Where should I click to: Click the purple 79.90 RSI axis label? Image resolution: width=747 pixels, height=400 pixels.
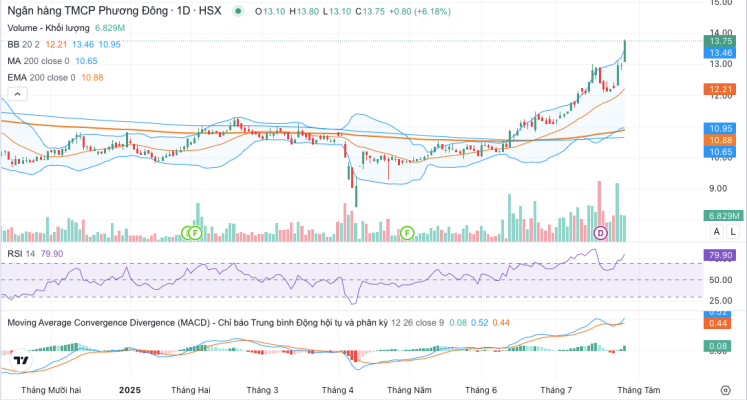(x=720, y=255)
